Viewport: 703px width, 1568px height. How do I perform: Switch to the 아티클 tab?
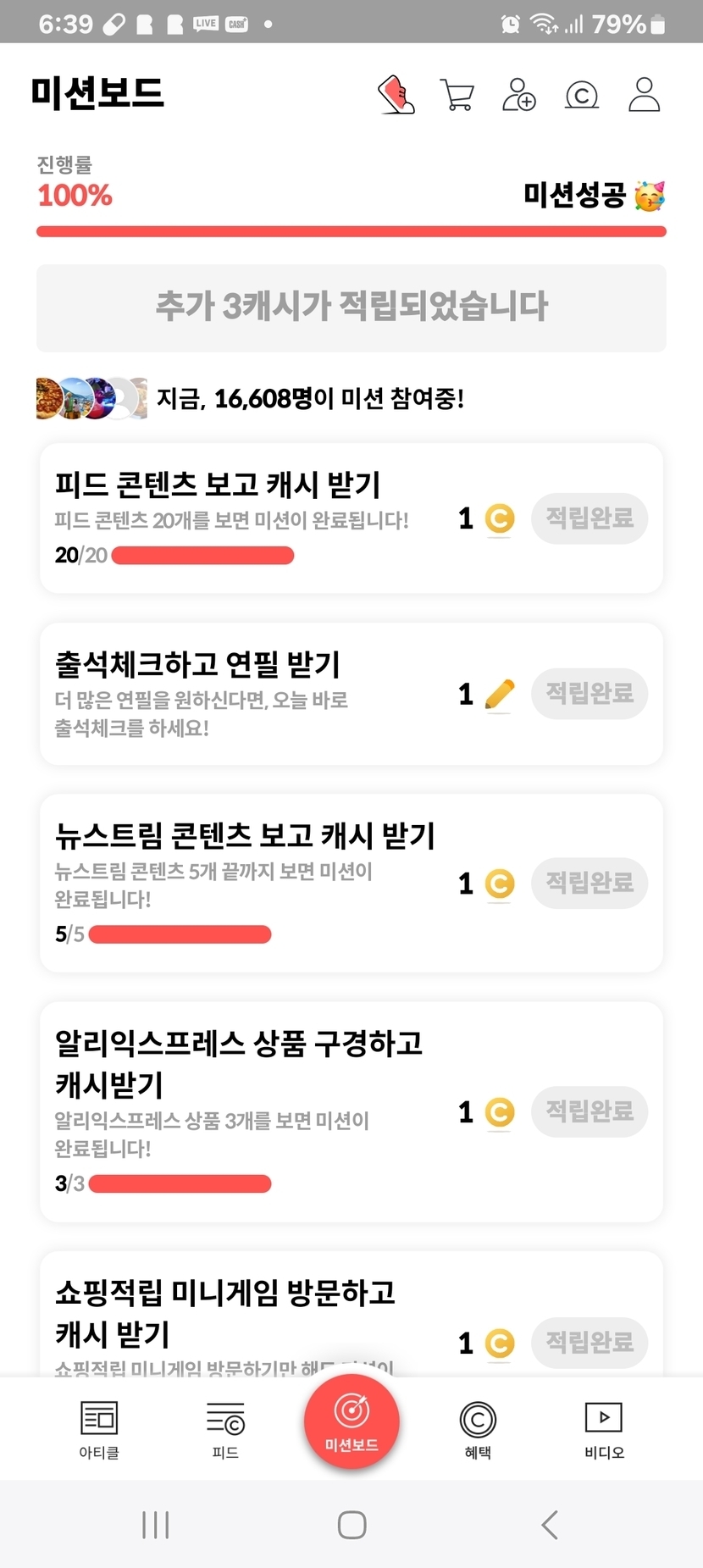[99, 1429]
